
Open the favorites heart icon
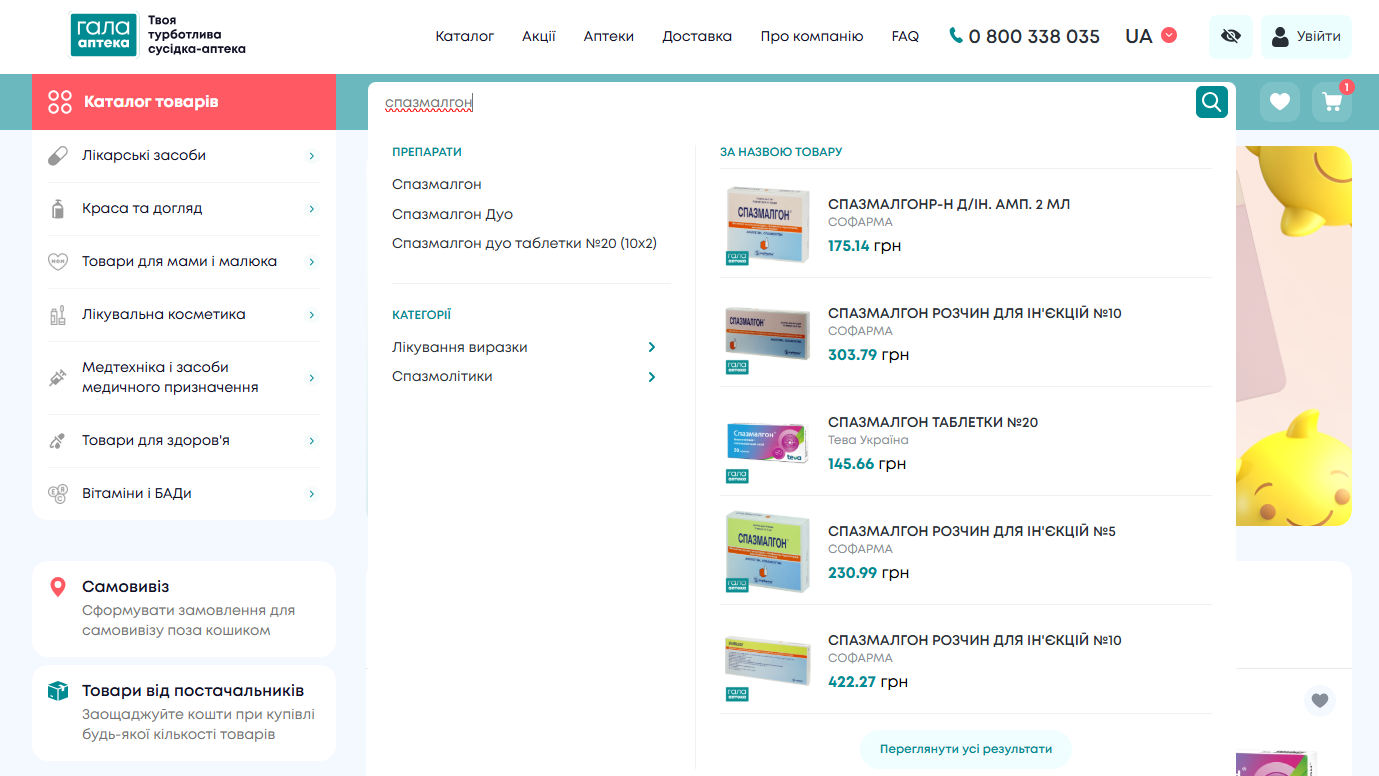1280,102
